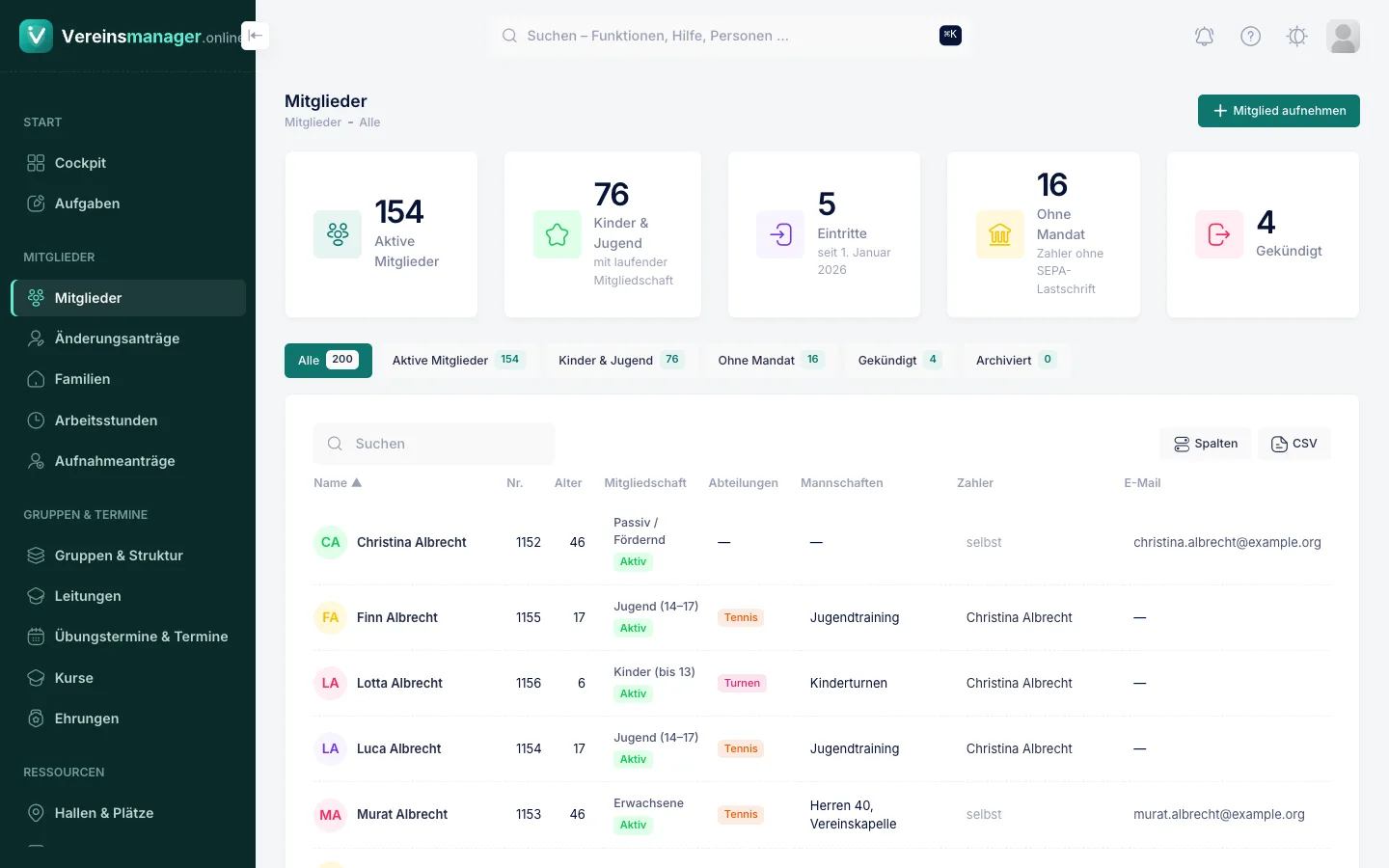This screenshot has width=1389, height=868.
Task: Open Übungstermine & Termine
Action: pos(127,637)
